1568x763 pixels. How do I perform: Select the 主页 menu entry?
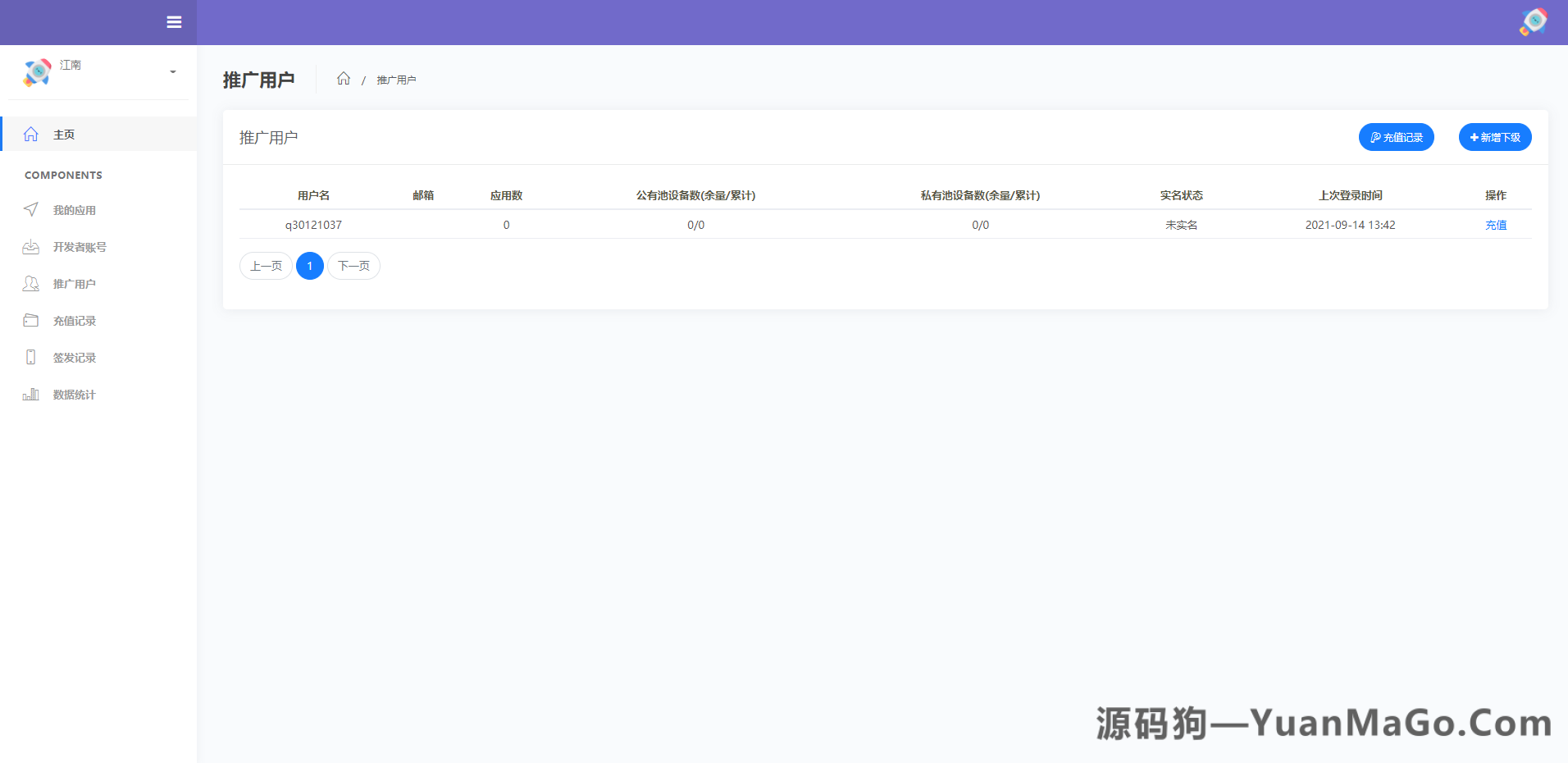coord(64,134)
